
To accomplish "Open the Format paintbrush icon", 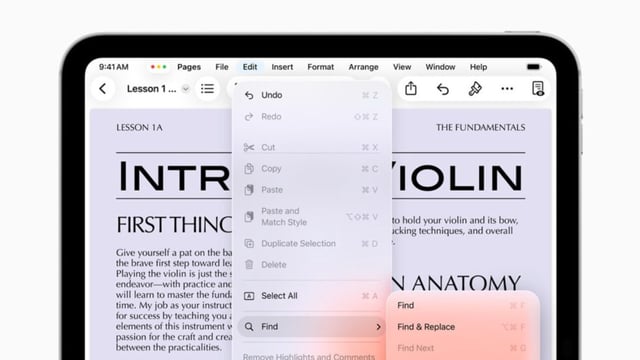I will [x=475, y=89].
